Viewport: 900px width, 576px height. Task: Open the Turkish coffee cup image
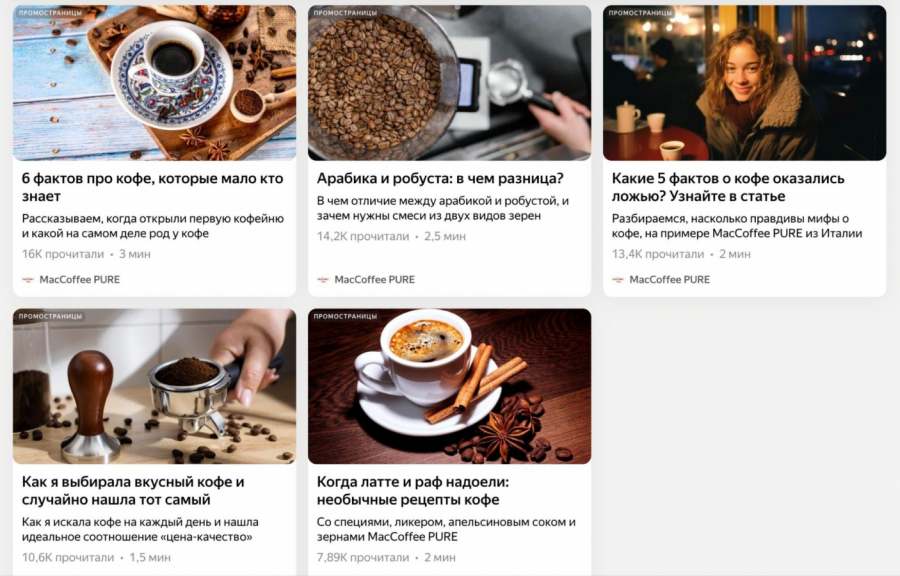click(x=154, y=83)
